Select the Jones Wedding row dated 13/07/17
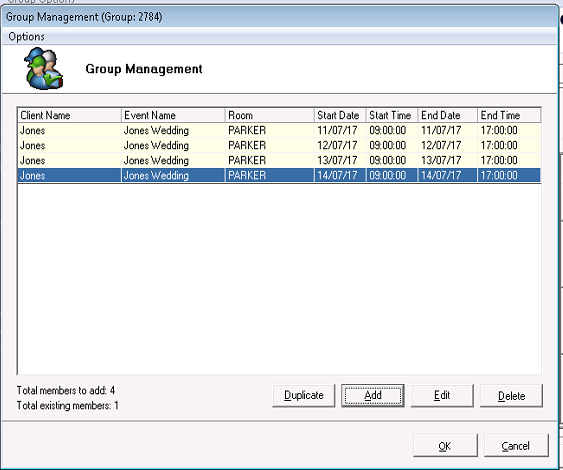Screen dimensions: 563x470 pos(279,160)
